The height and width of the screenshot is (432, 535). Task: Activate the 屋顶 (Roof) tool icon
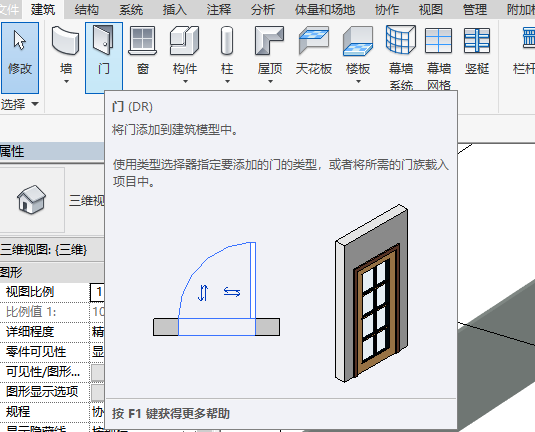[270, 41]
